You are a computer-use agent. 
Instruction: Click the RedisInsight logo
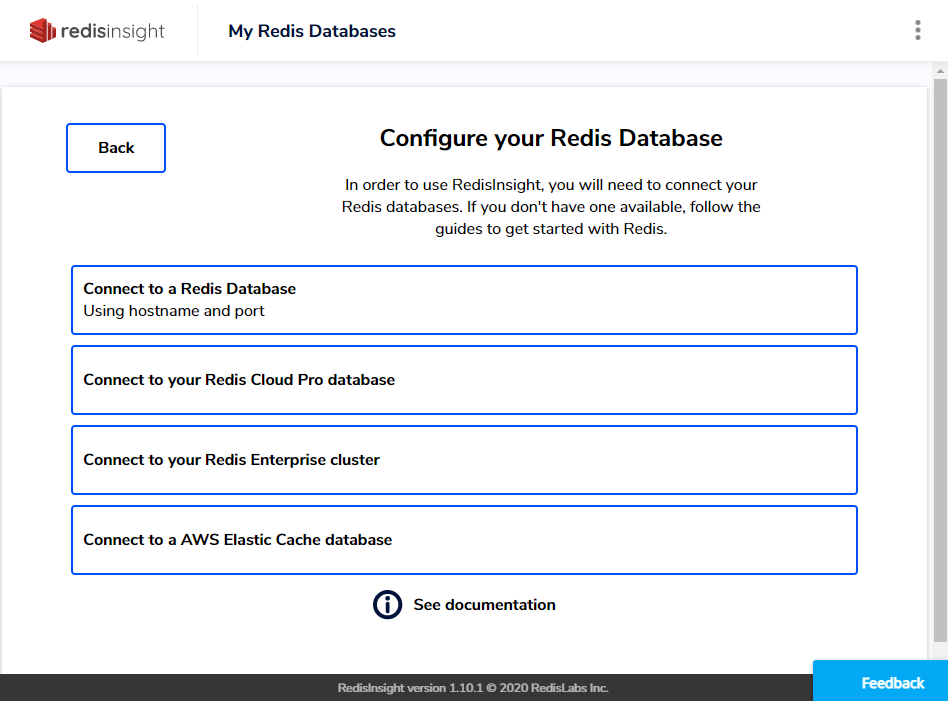click(x=97, y=31)
